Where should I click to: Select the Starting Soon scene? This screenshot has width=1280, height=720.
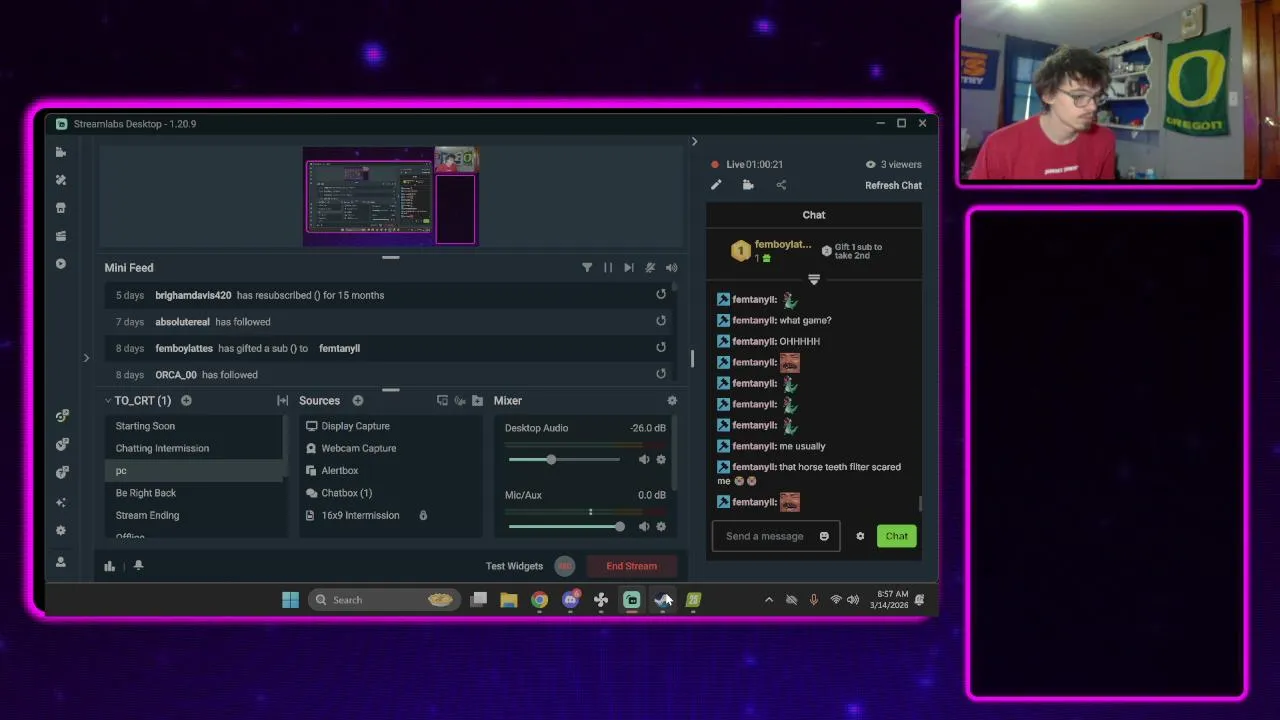click(195, 426)
